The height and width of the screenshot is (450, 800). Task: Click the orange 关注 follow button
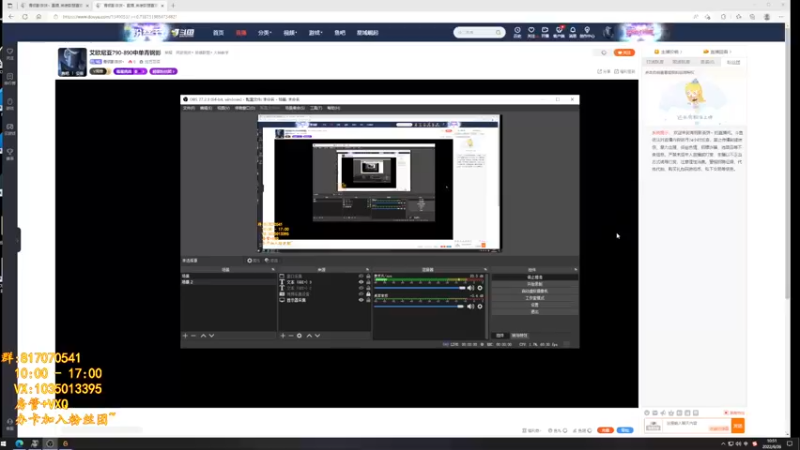(624, 53)
